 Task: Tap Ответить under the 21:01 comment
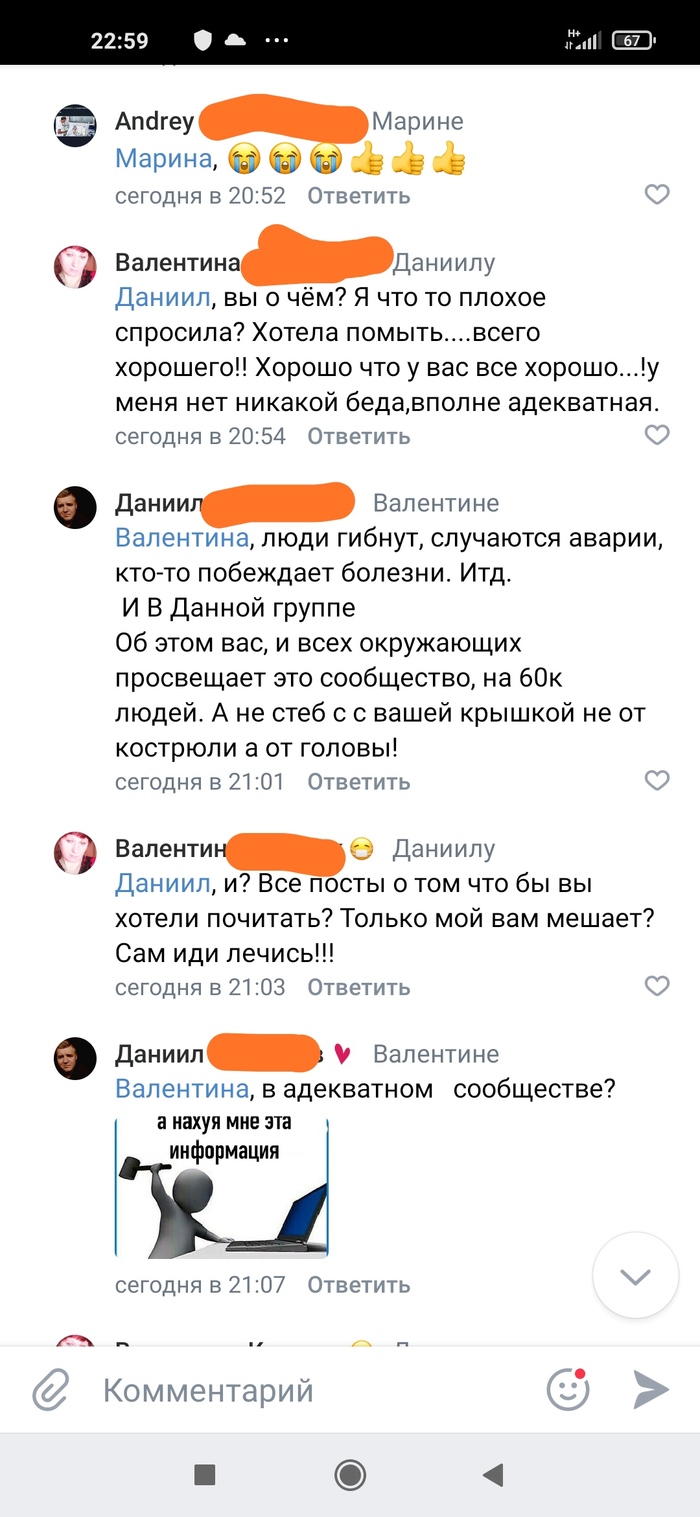tap(358, 782)
